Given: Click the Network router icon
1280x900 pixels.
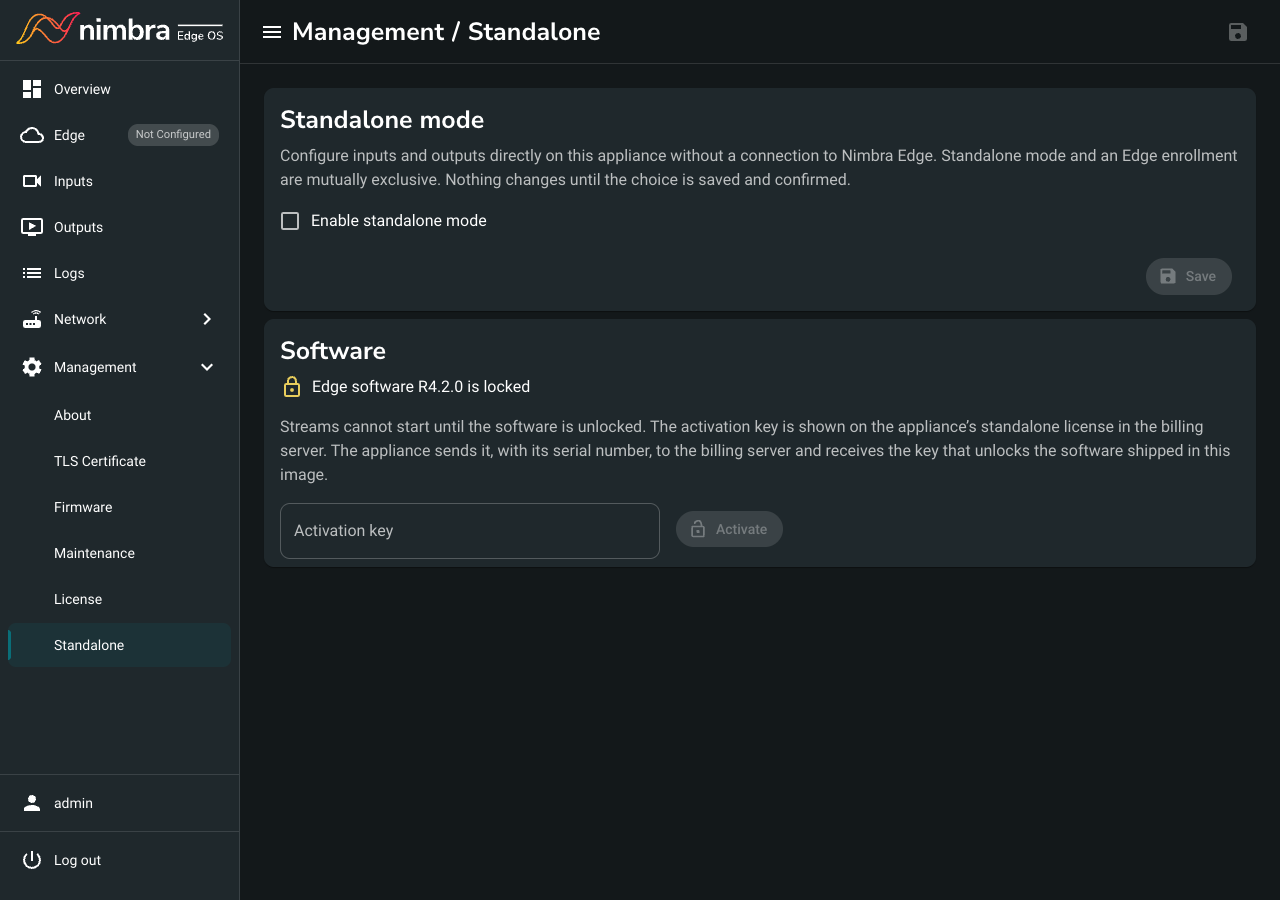Looking at the screenshot, I should [32, 319].
